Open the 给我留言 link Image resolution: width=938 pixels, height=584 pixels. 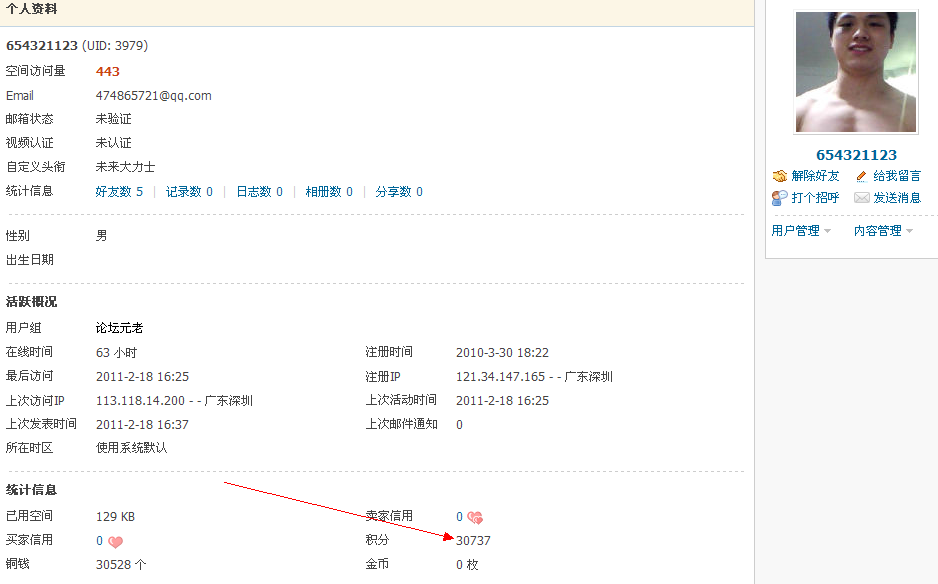897,176
